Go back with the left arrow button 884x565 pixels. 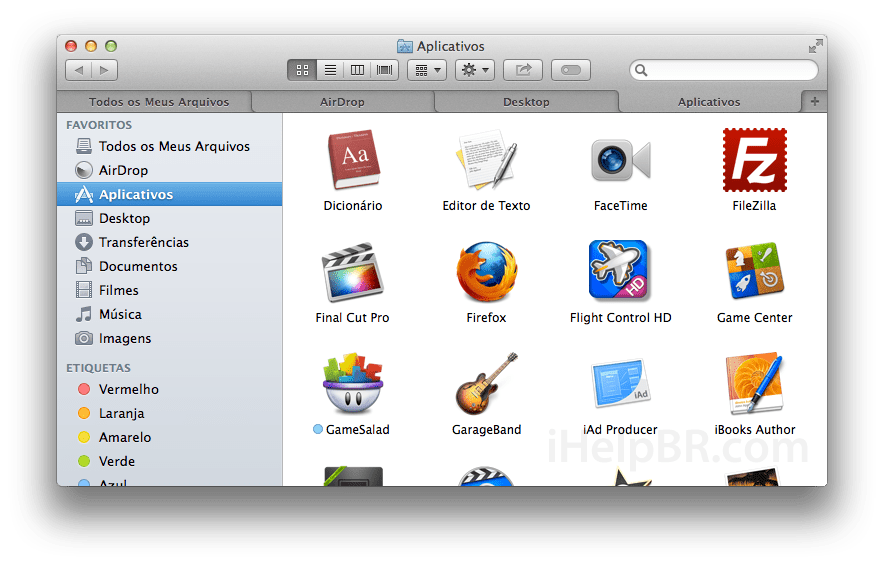[79, 70]
